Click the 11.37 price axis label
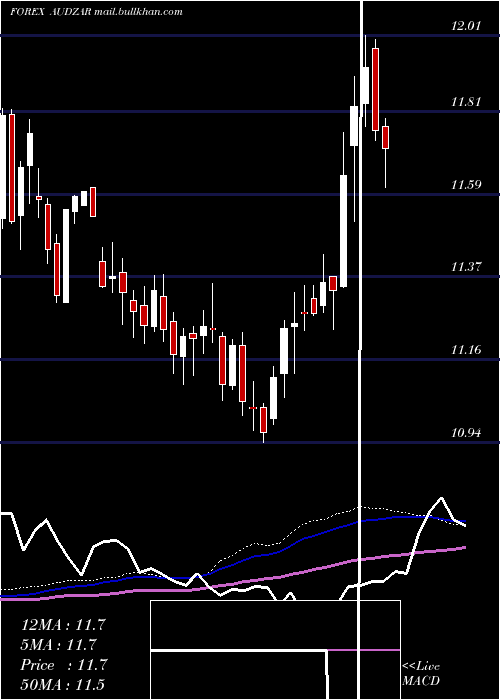 [466, 267]
